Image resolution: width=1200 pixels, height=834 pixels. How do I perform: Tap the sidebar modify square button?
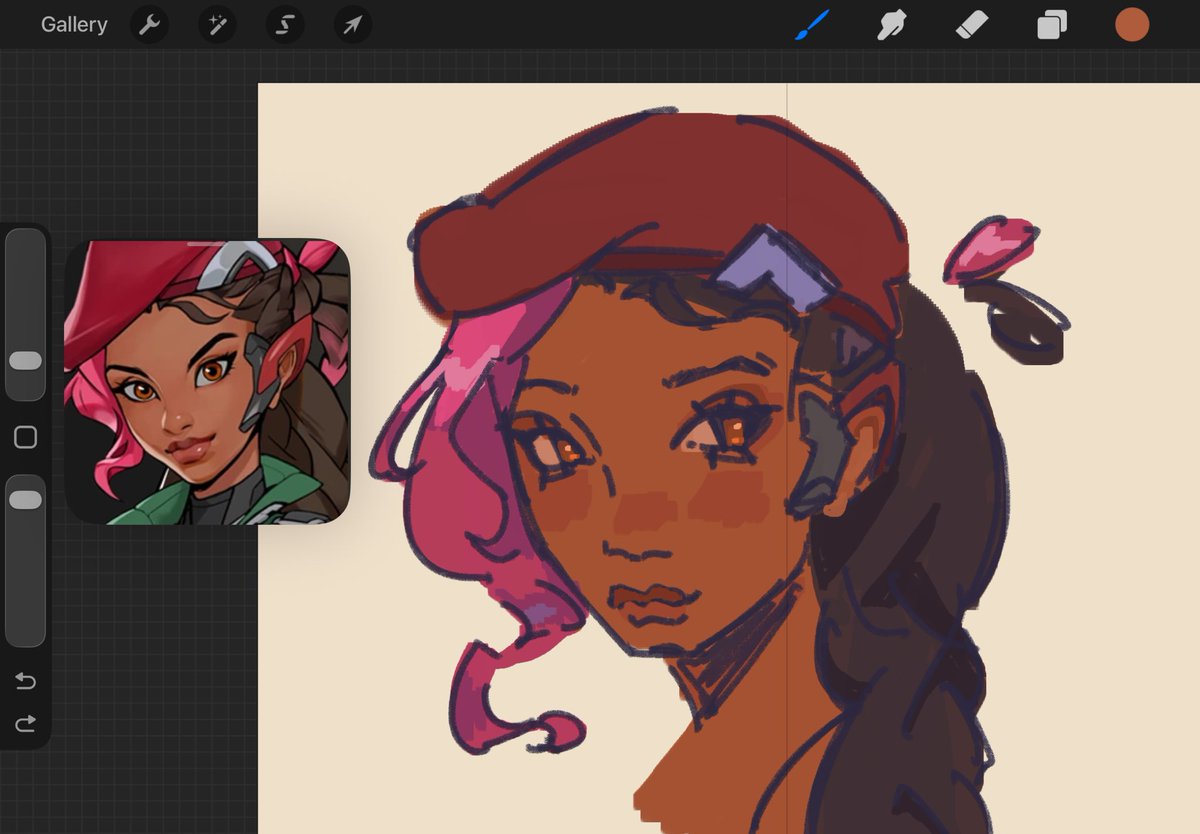pos(25,437)
